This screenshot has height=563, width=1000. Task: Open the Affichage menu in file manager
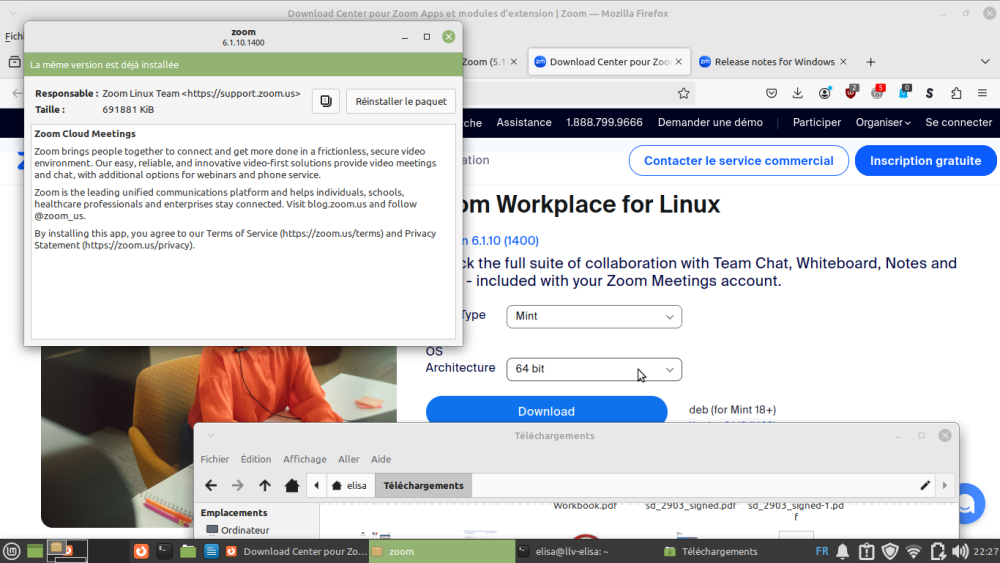click(304, 459)
